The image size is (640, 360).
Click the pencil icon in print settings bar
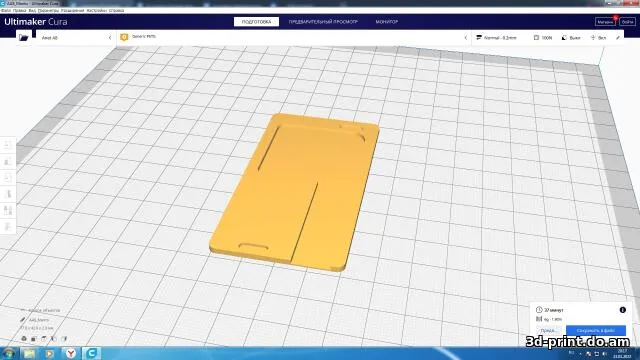(x=618, y=38)
